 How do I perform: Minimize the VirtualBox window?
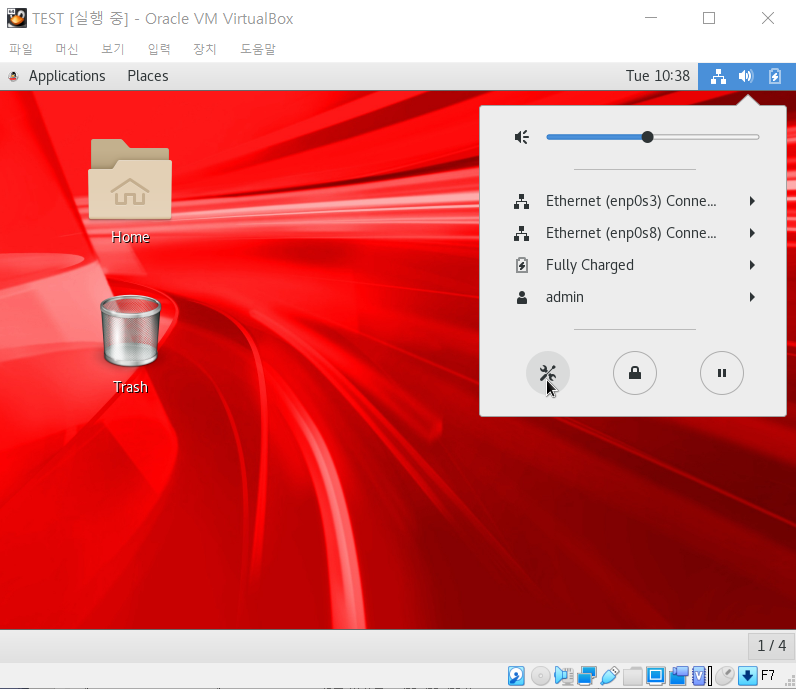(x=651, y=18)
